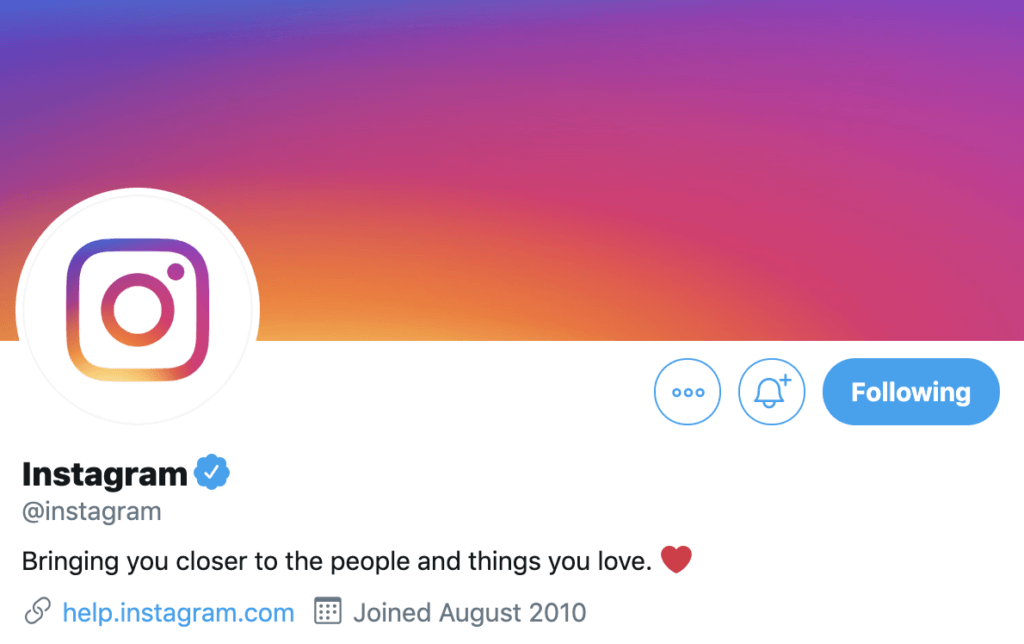Open the help.instagram.com link
Viewport: 1024px width, 644px height.
coord(178,612)
